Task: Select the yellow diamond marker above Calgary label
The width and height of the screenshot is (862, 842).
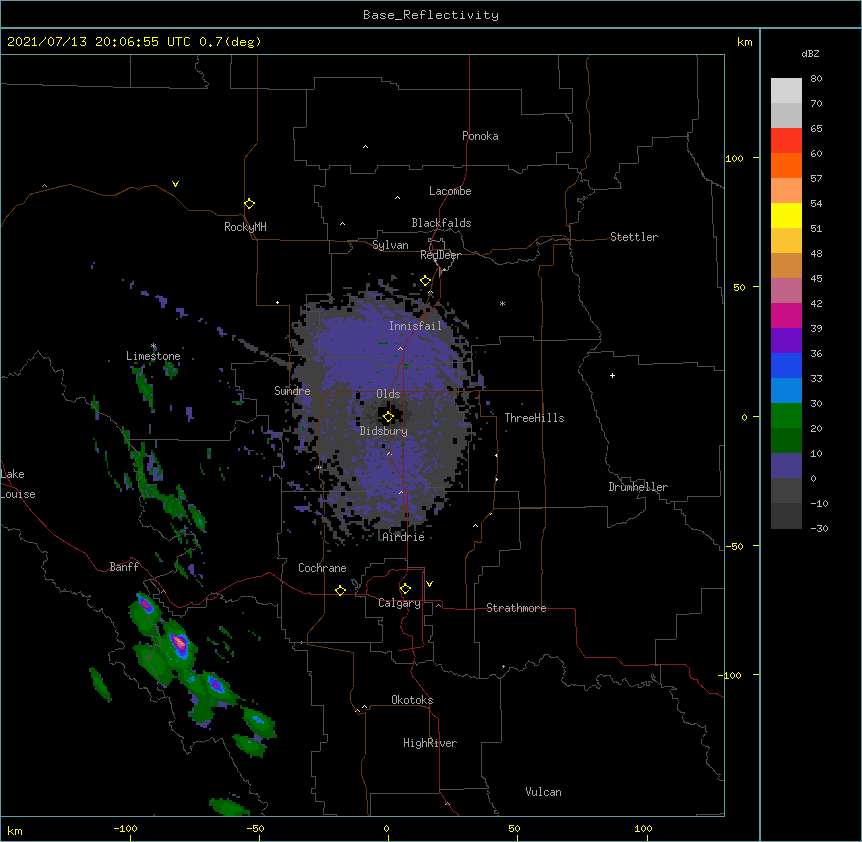Action: coord(405,588)
